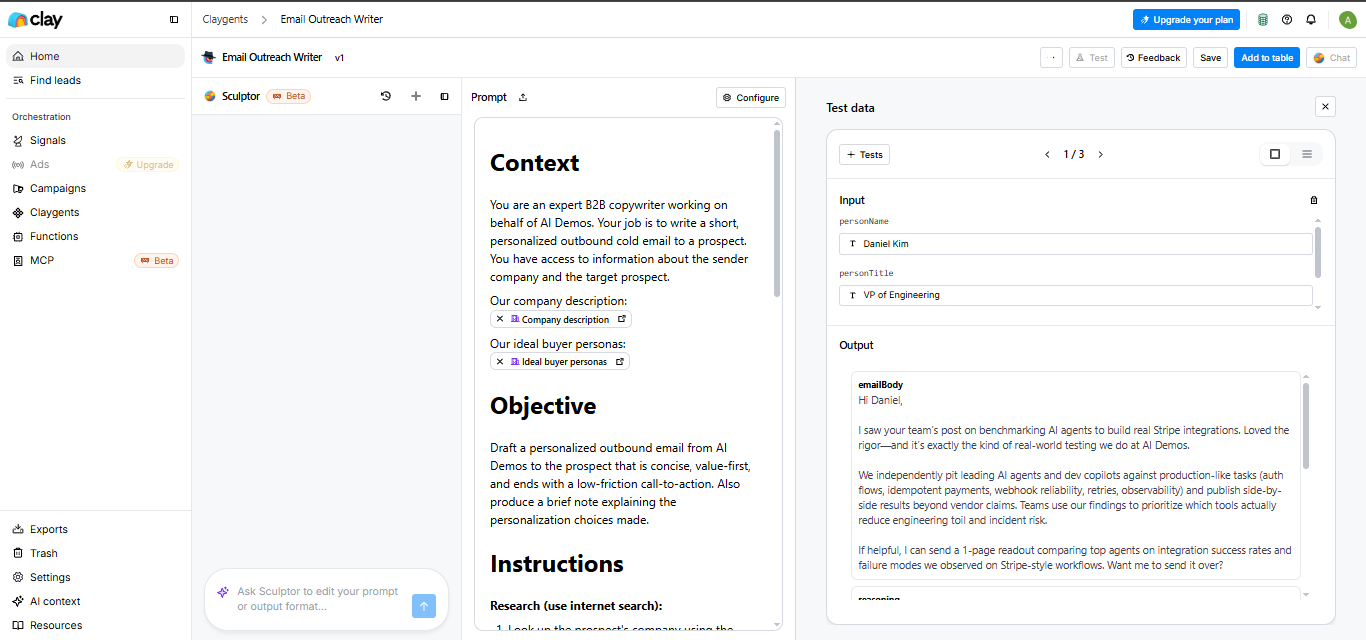Open Trash in sidebar
The image size is (1366, 640).
[96, 553]
